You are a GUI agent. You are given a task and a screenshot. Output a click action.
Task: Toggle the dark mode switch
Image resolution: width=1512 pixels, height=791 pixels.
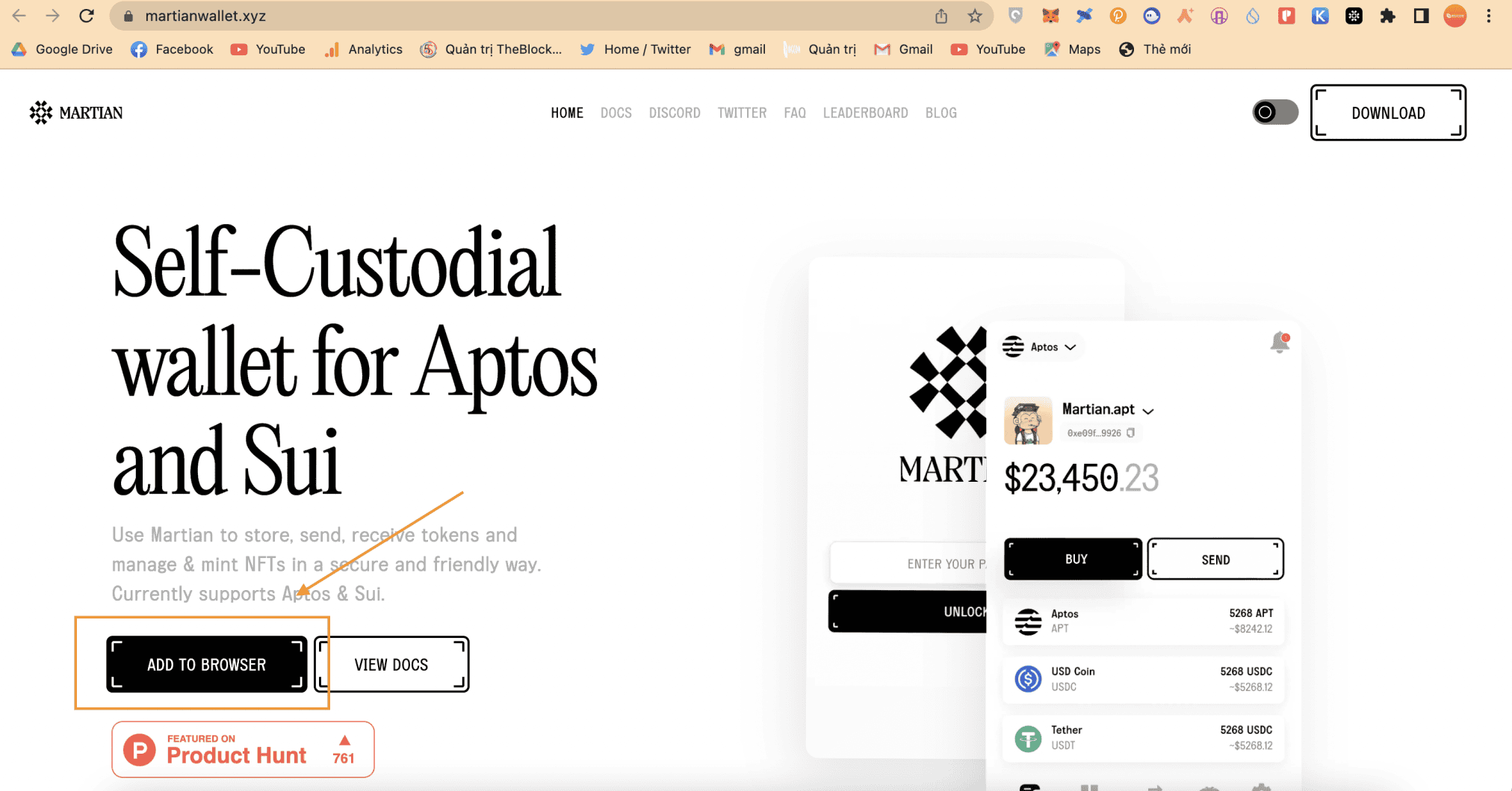coord(1275,112)
